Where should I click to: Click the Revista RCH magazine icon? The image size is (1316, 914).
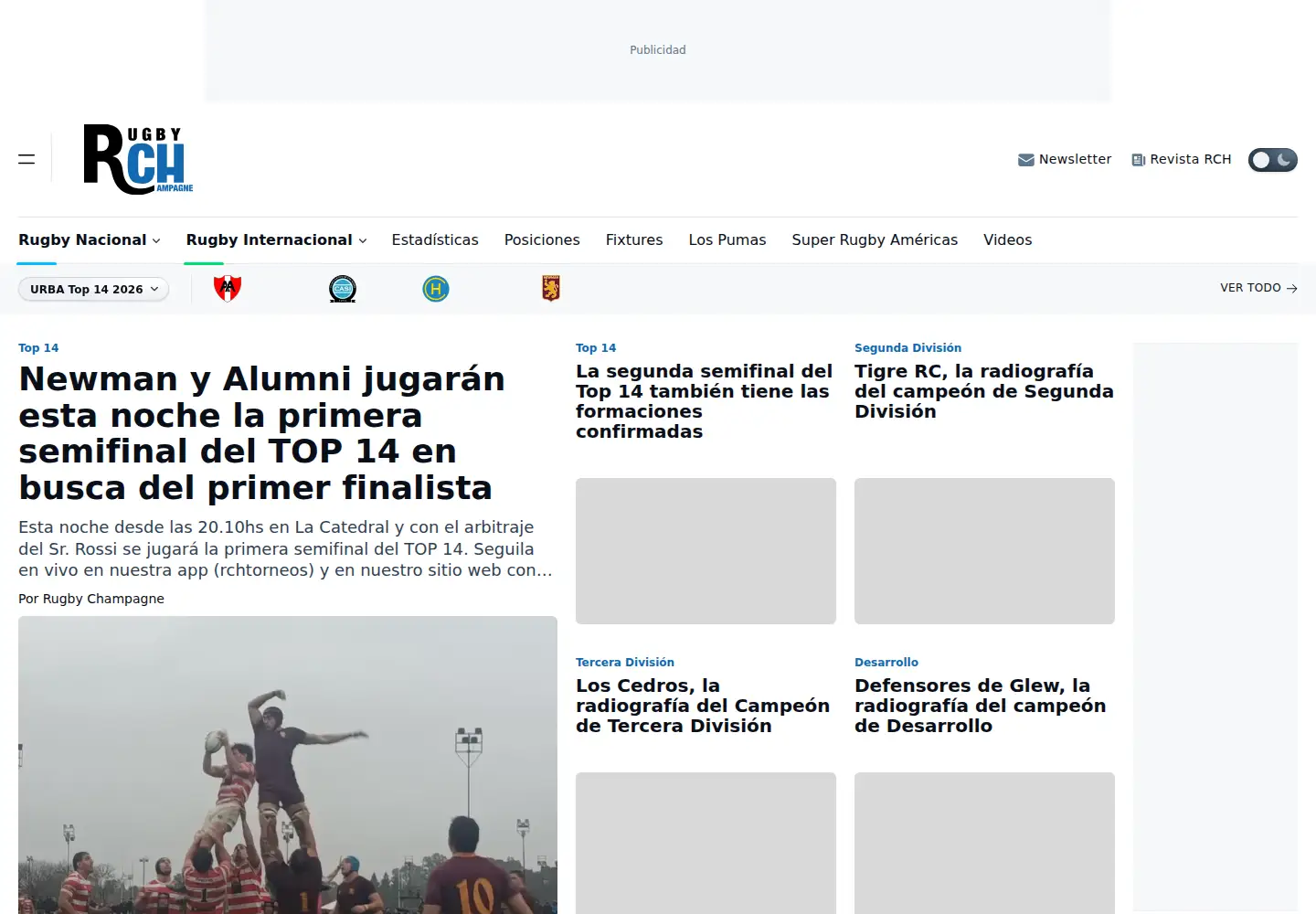1138,160
